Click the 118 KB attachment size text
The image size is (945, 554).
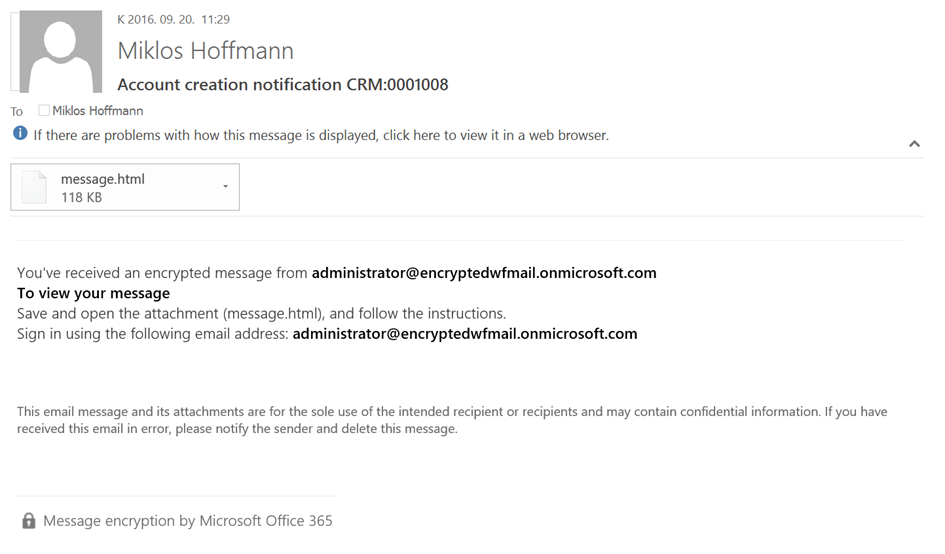pos(81,198)
